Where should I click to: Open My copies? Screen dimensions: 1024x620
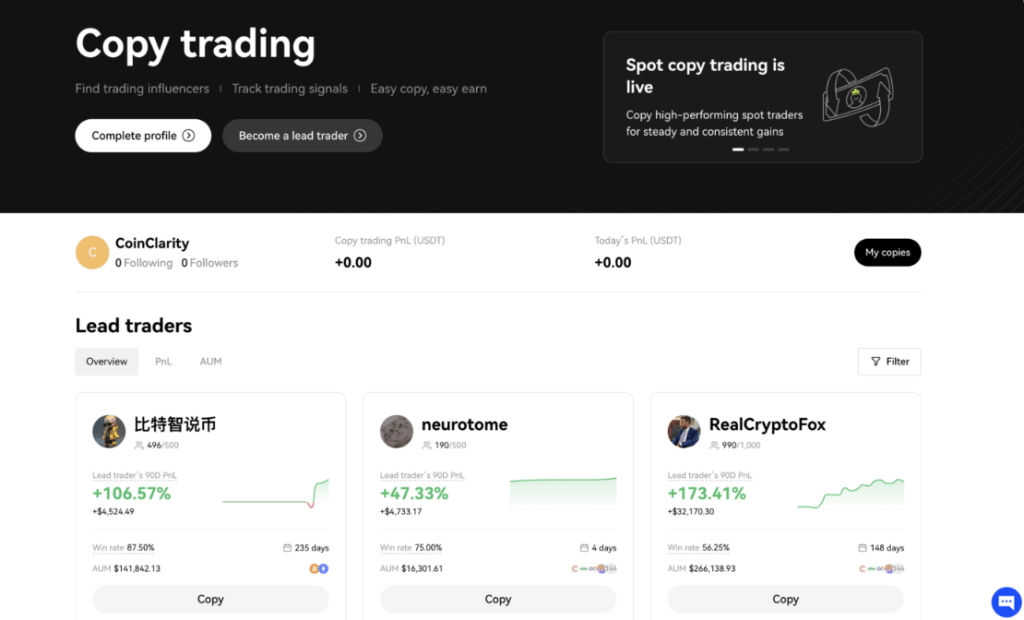pyautogui.click(x=887, y=252)
